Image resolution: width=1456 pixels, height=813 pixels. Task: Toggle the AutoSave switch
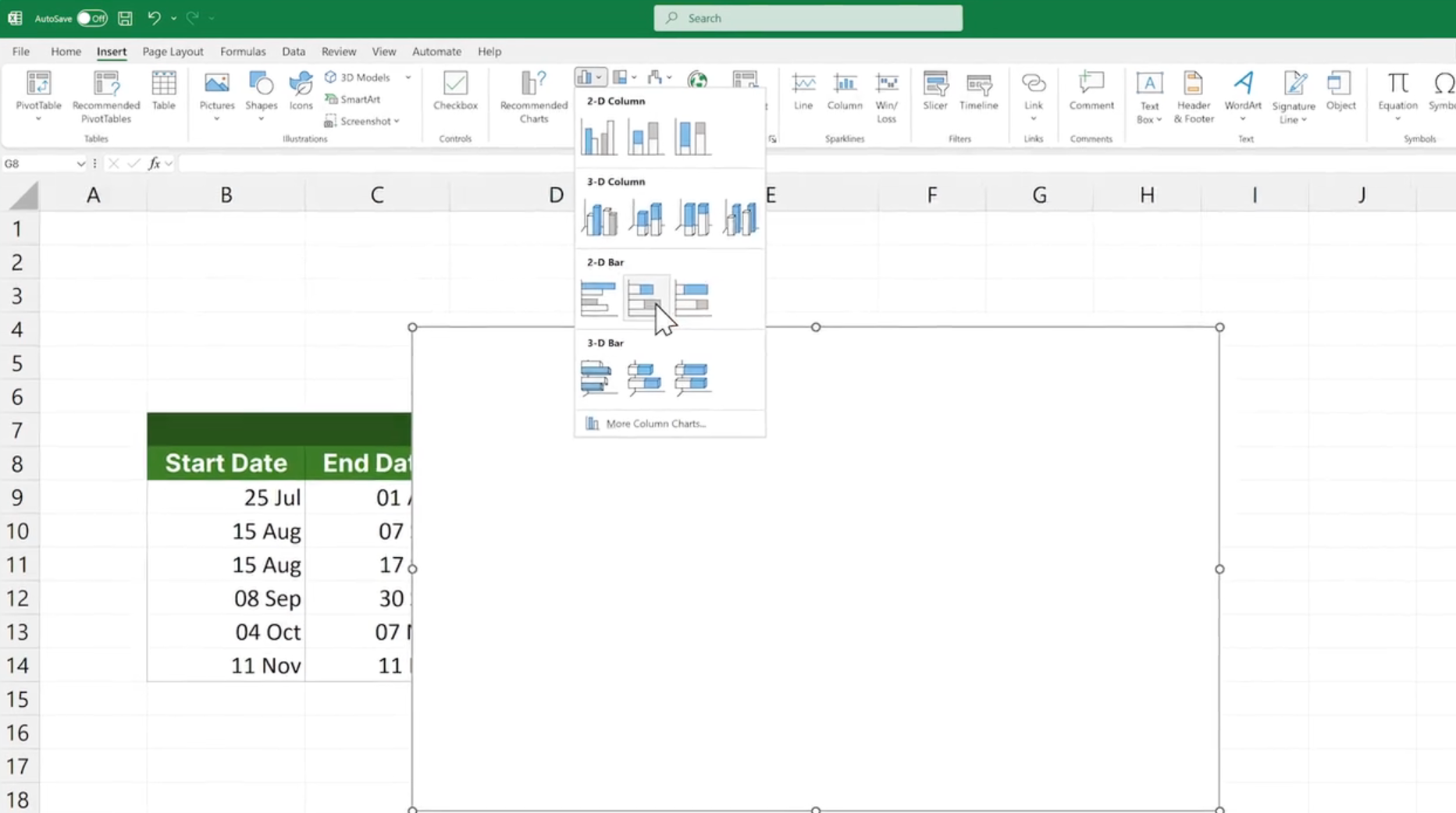91,18
